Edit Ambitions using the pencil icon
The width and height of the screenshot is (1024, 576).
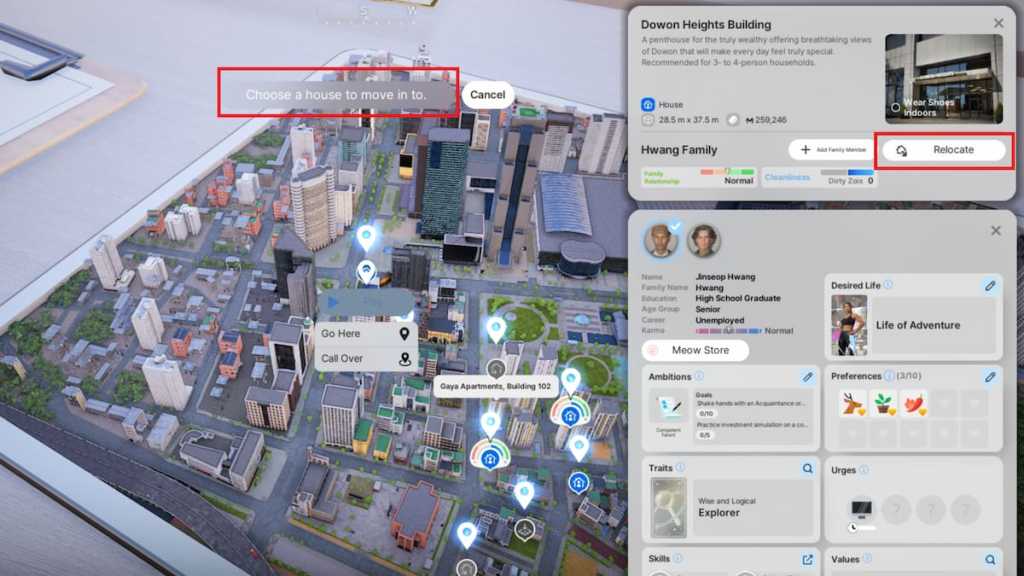tap(807, 377)
